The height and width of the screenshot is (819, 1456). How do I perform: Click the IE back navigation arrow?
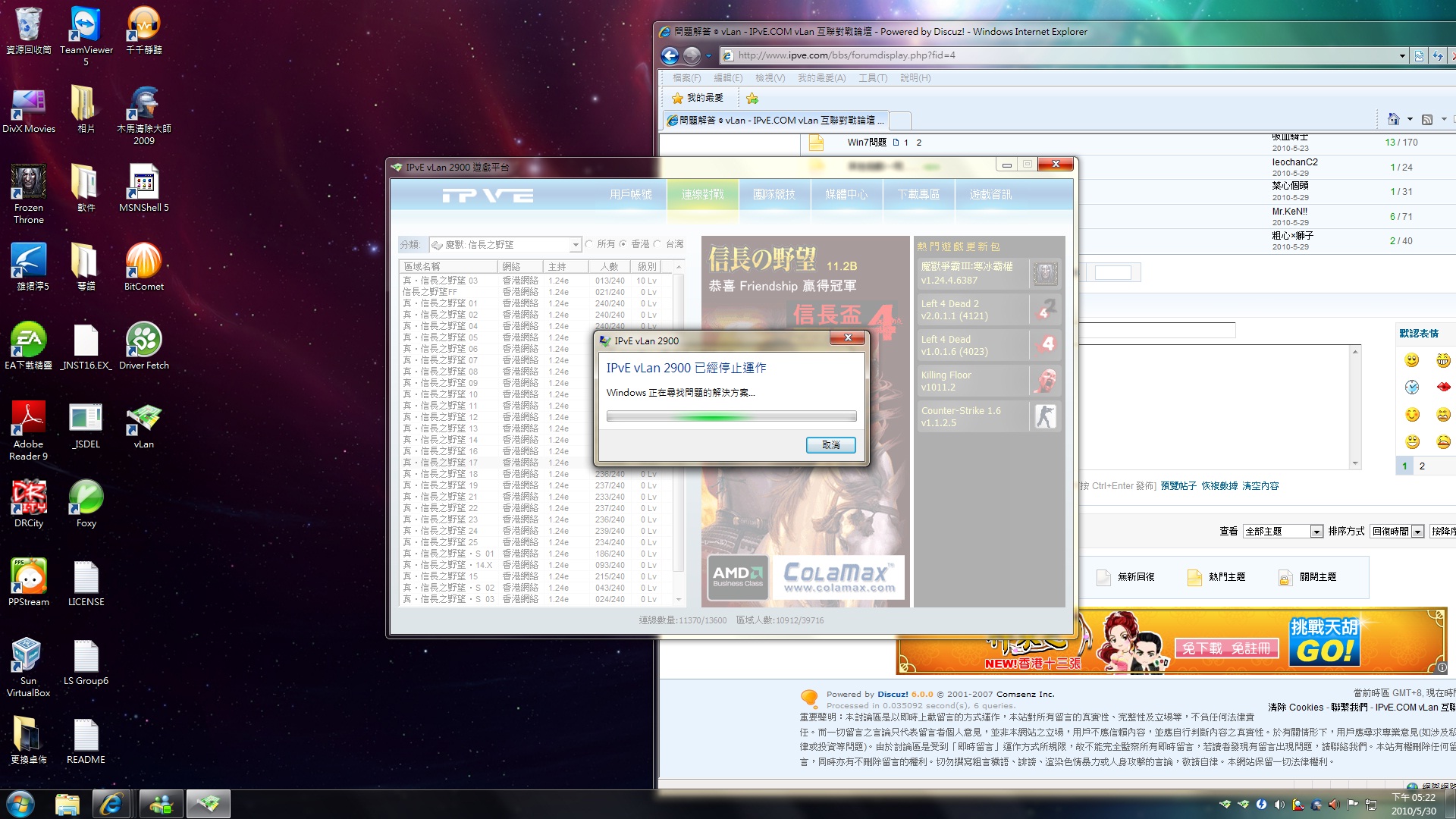click(670, 55)
